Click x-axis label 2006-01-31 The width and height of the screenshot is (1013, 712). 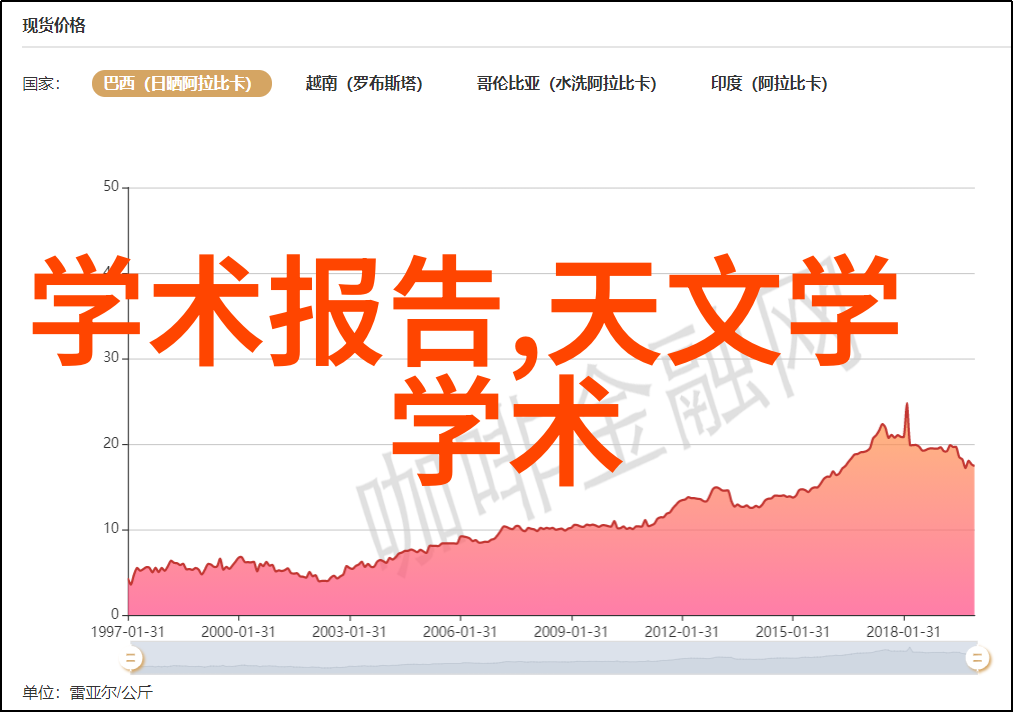[460, 632]
